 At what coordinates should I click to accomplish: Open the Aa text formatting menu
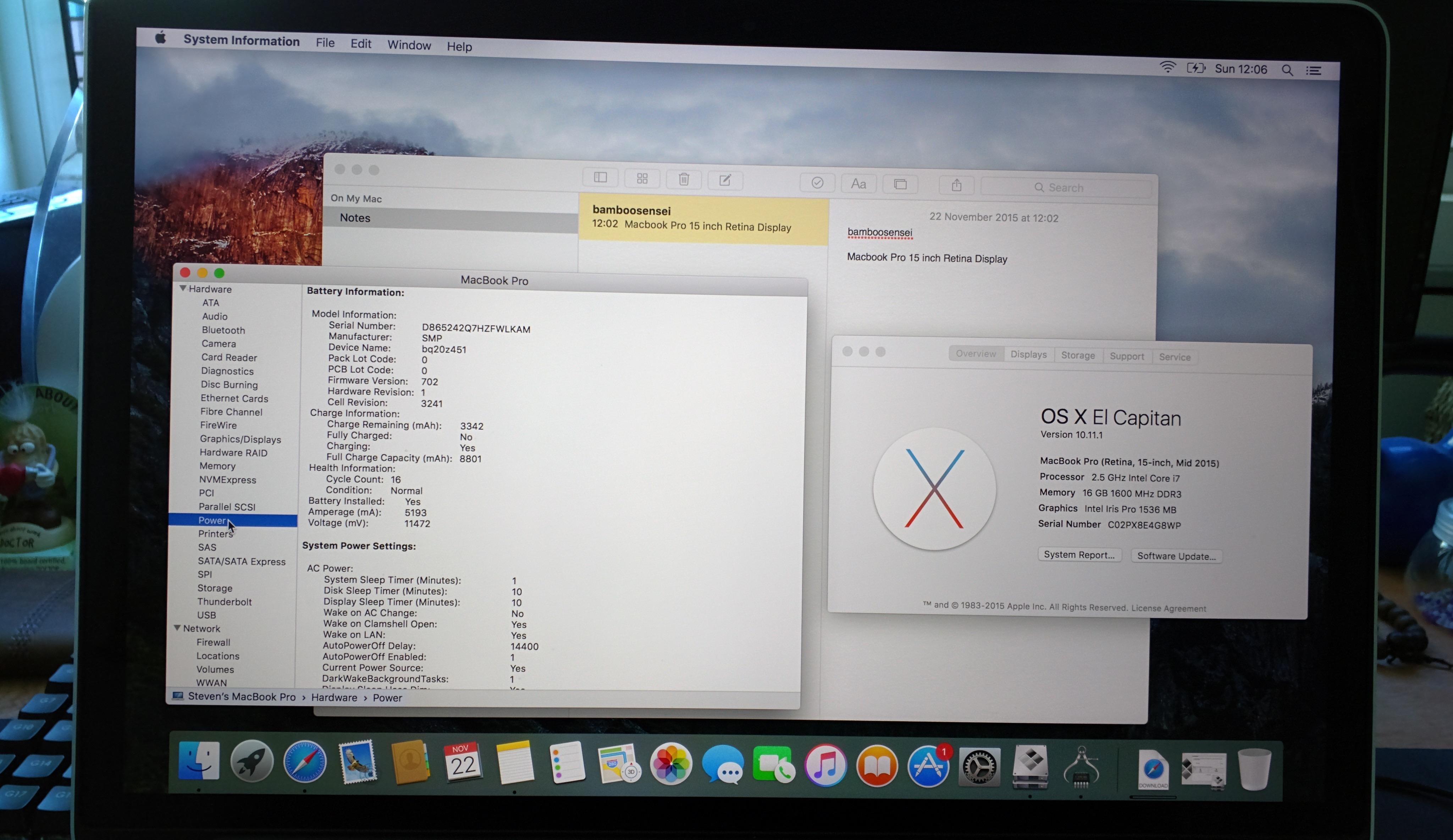pos(858,183)
